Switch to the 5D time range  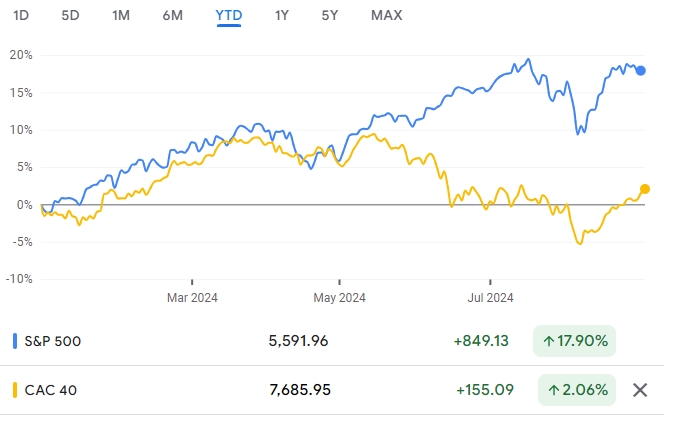(x=70, y=15)
